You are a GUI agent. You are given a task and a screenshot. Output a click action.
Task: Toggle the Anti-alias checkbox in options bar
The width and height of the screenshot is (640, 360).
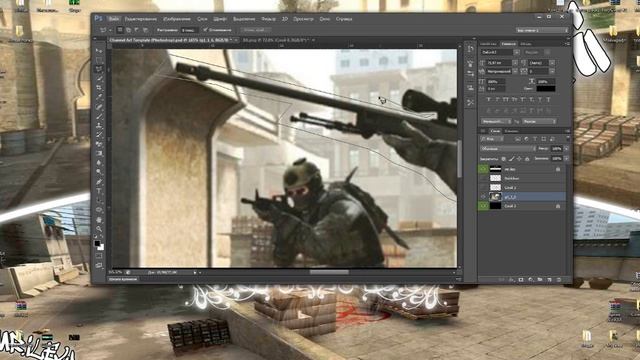[x=205, y=30]
